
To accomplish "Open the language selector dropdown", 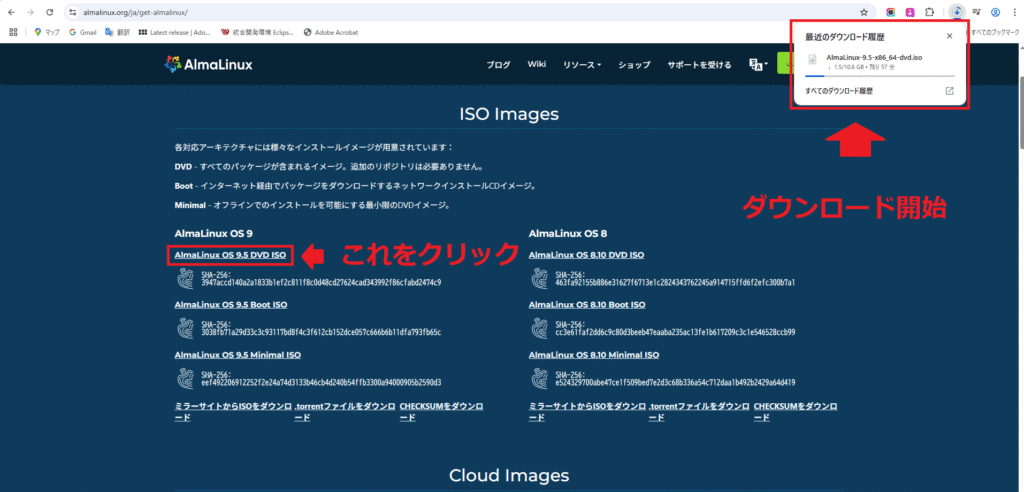I will (x=758, y=65).
